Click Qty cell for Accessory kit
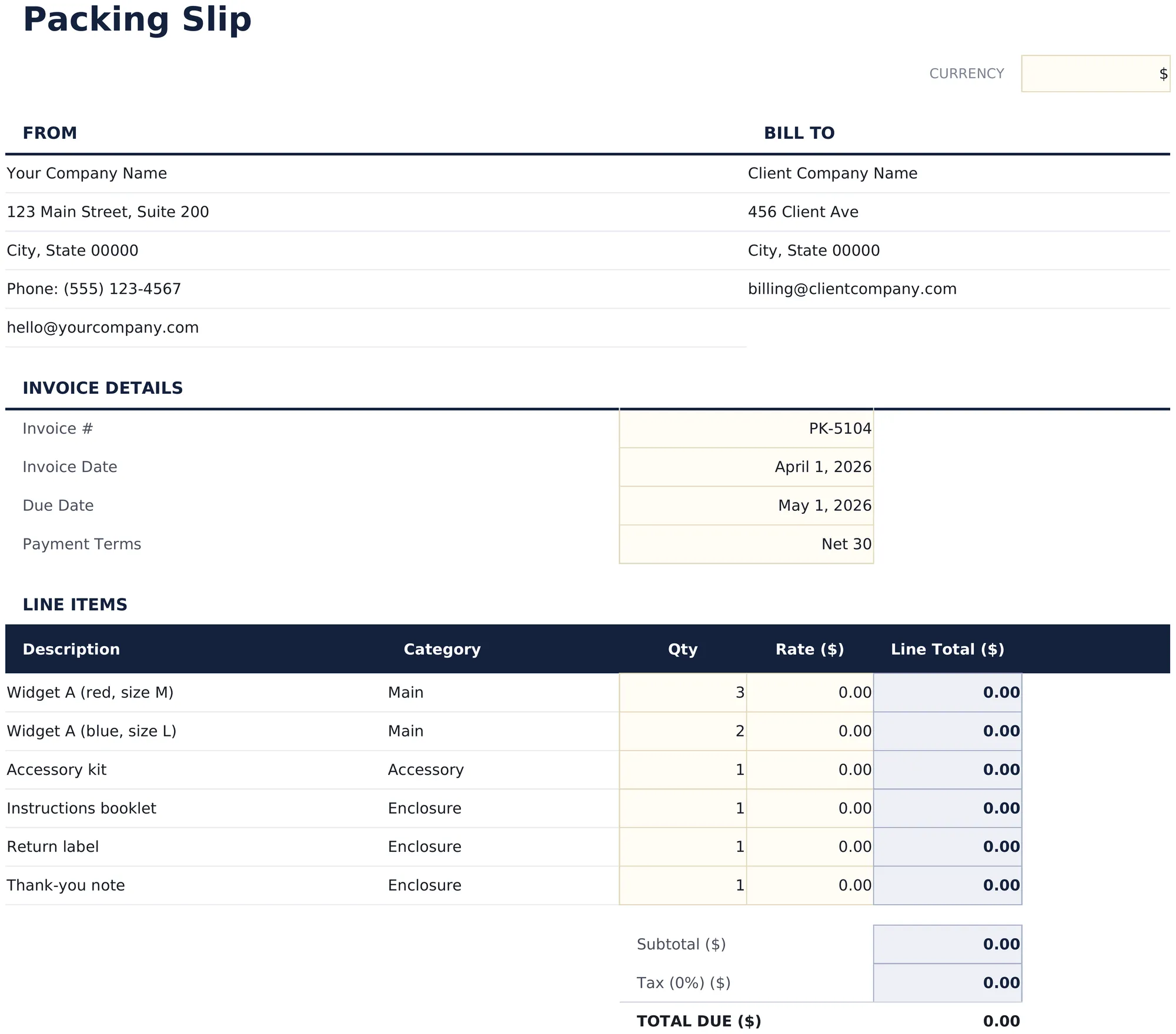Image resolution: width=1176 pixels, height=1034 pixels. point(683,769)
